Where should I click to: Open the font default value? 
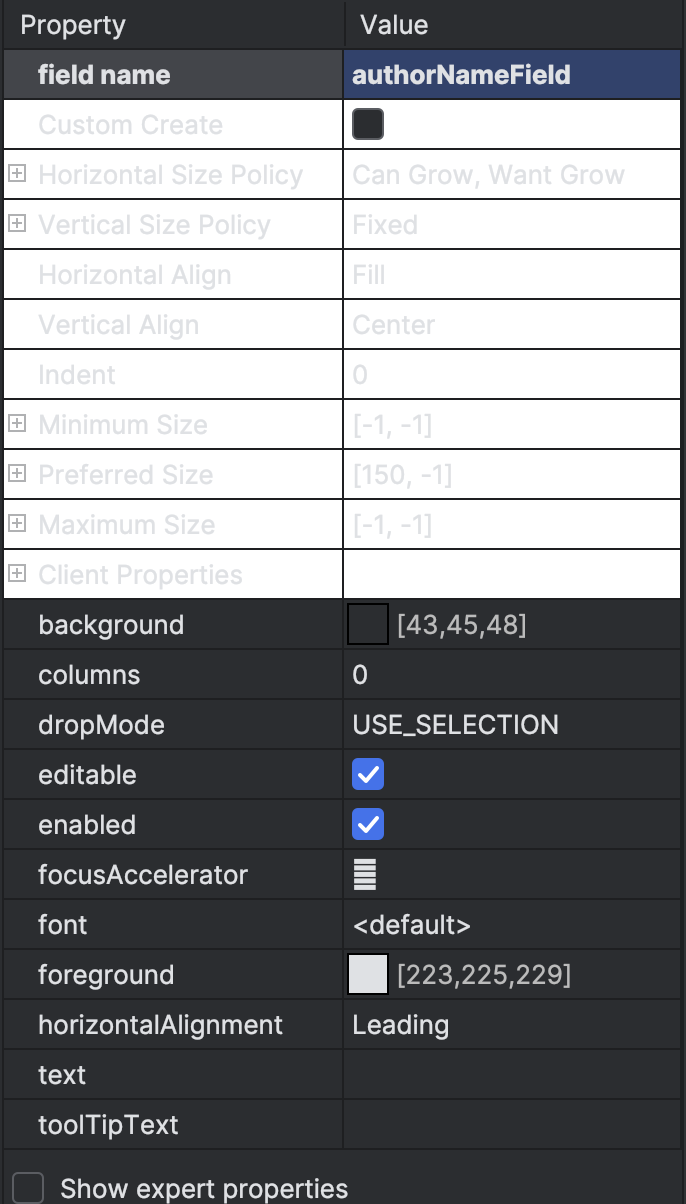(410, 924)
